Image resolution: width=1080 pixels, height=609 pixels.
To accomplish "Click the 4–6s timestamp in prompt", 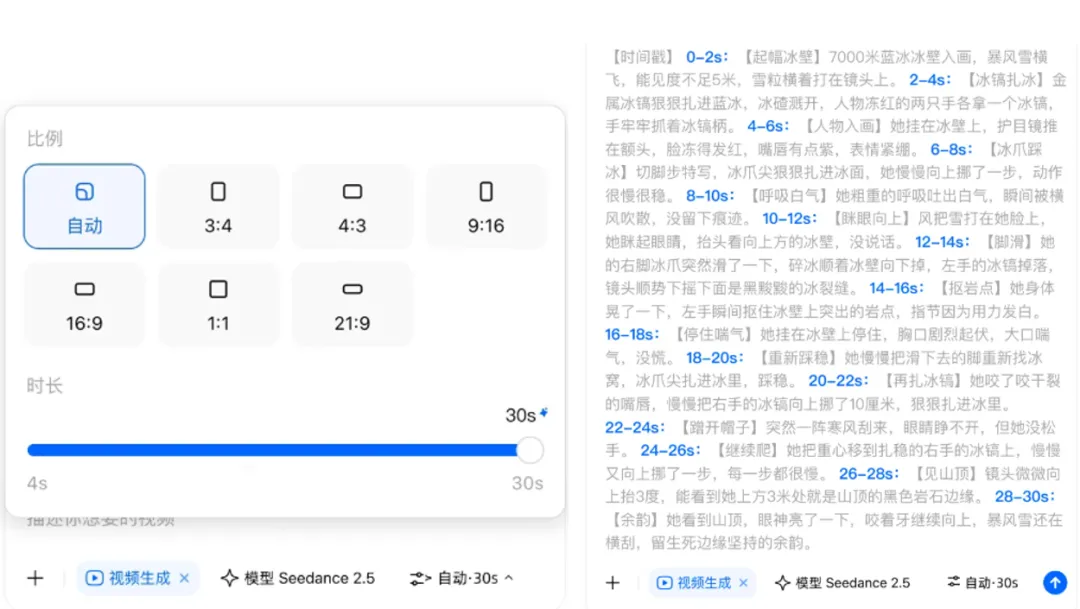I will tap(768, 126).
